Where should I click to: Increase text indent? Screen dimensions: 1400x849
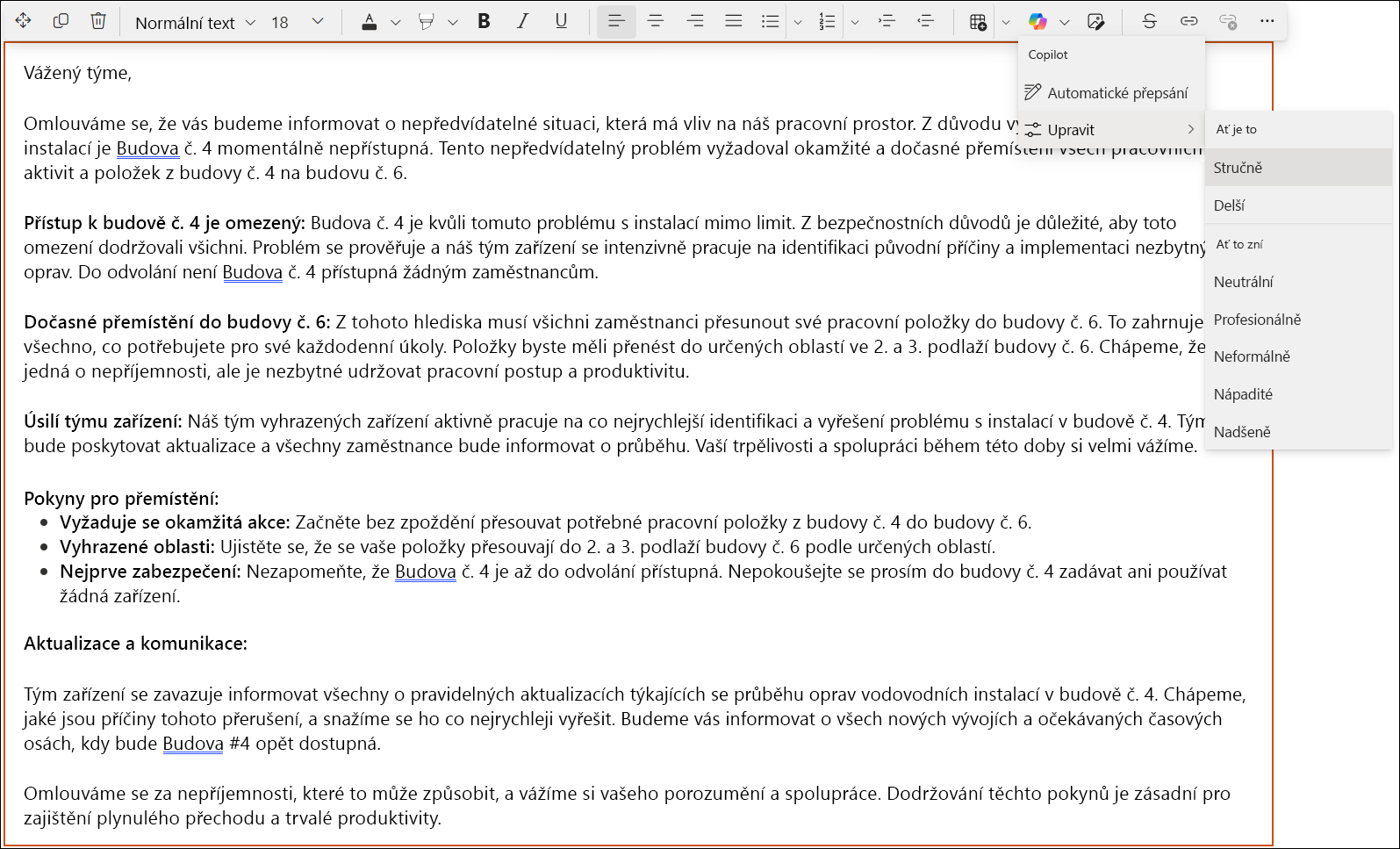[x=887, y=21]
